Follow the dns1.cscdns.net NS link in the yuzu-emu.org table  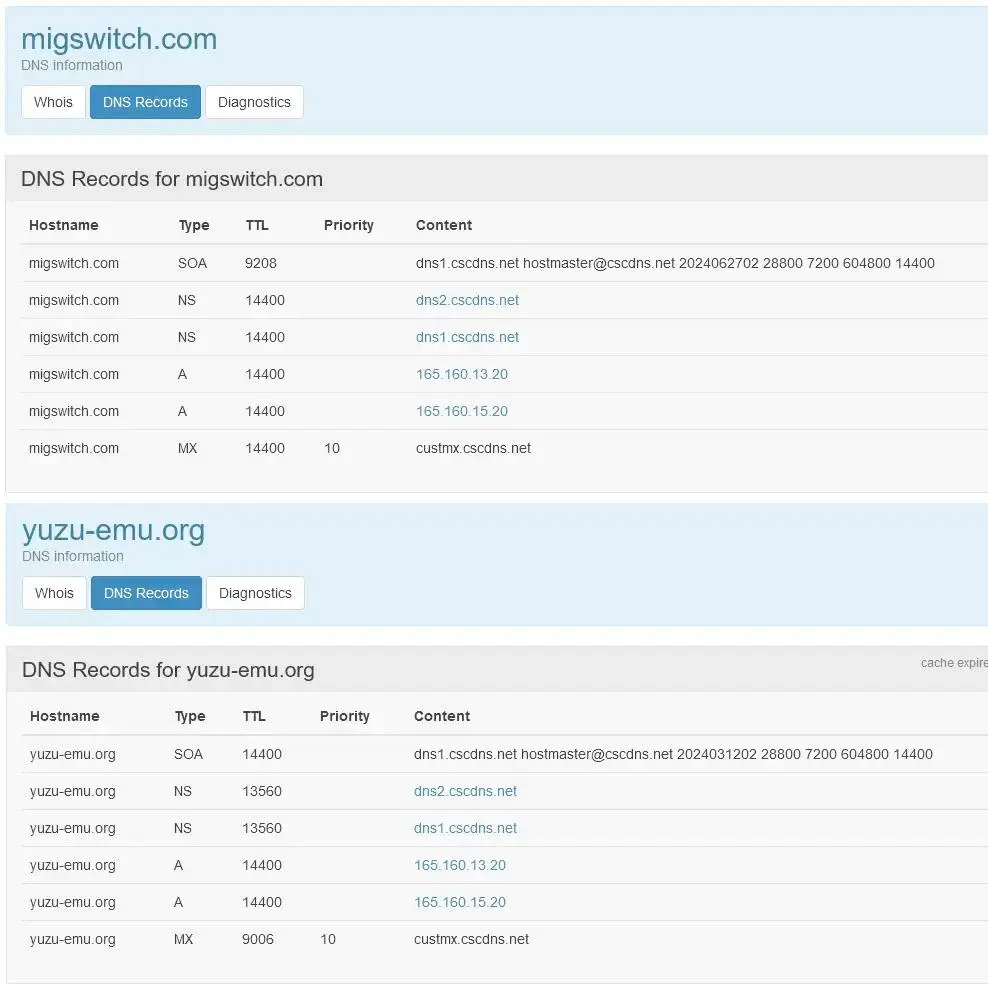coord(465,828)
